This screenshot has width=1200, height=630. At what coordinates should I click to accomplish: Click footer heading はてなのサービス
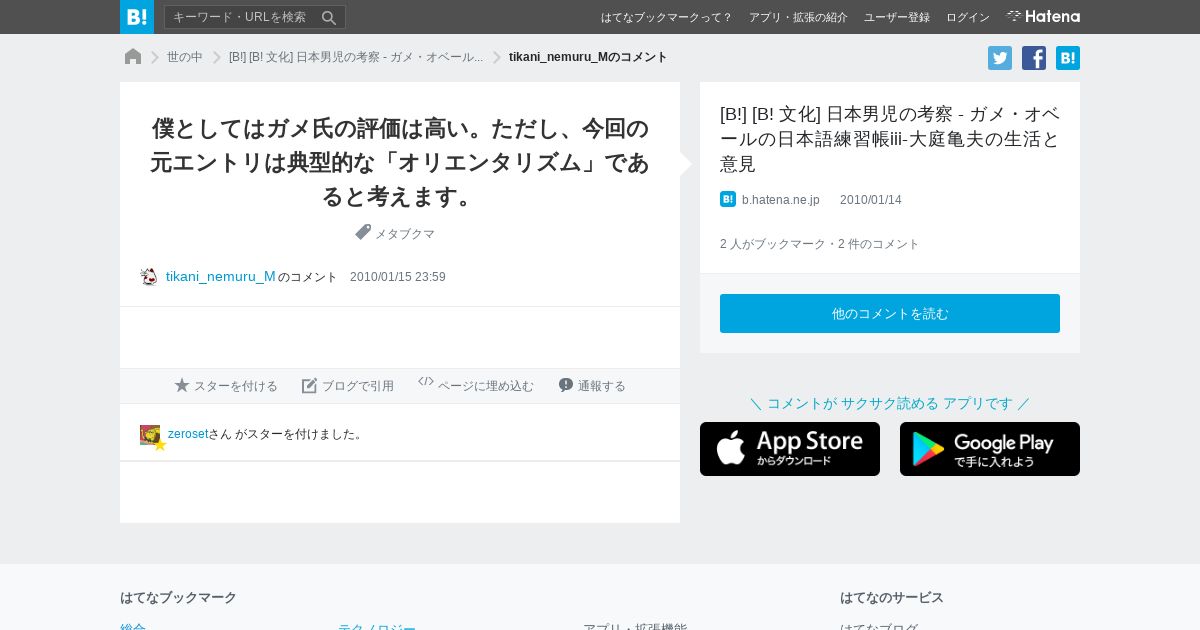click(892, 597)
